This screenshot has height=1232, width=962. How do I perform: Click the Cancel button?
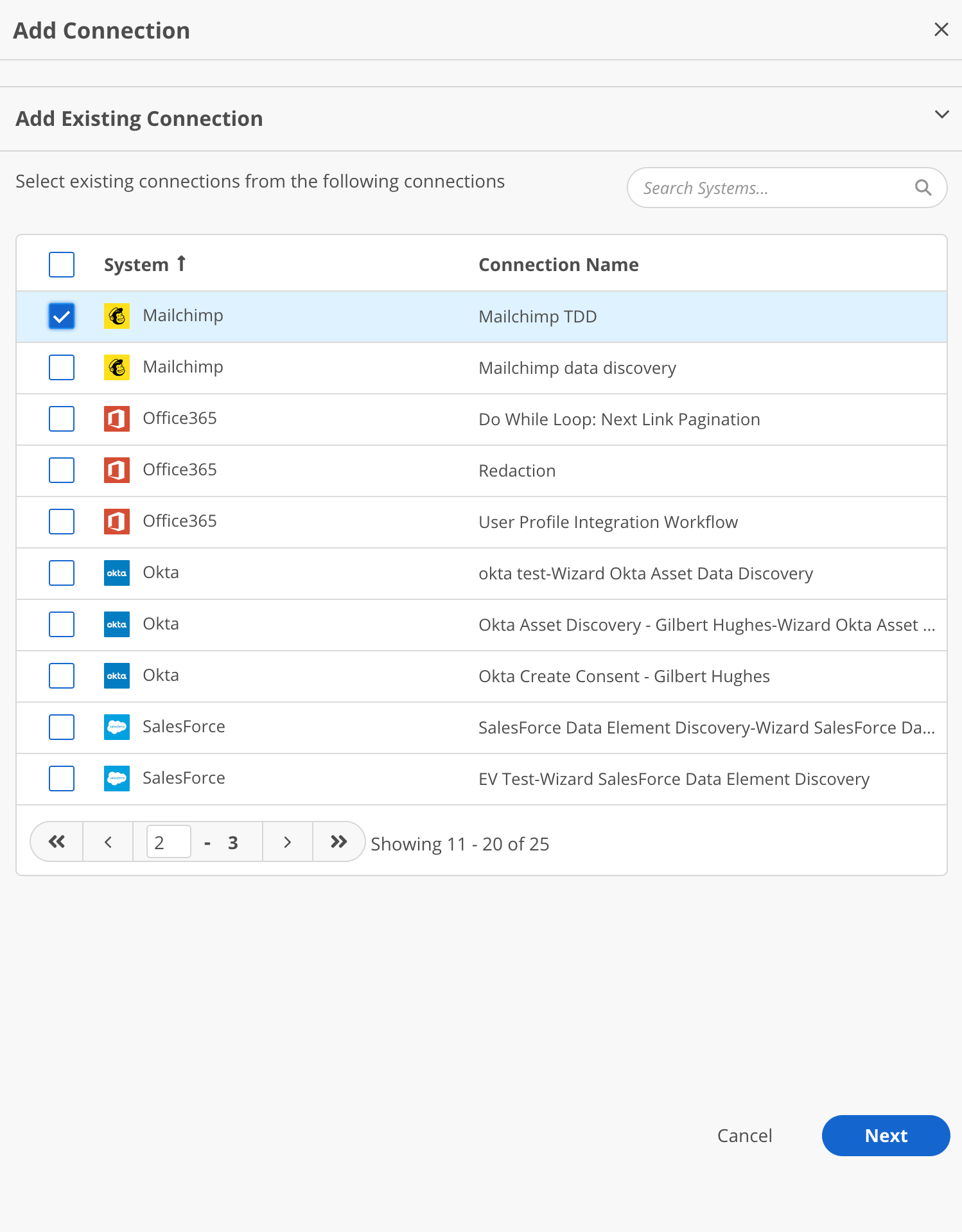coord(744,1136)
